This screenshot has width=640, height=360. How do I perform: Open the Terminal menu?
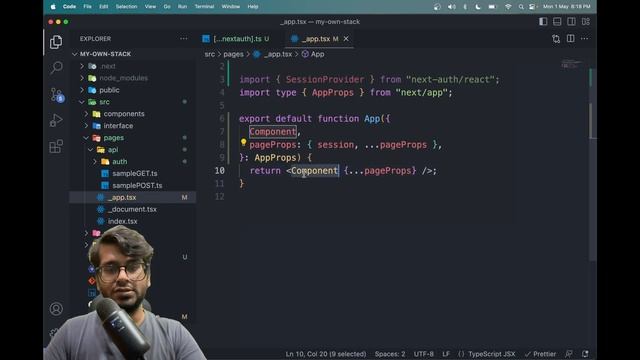click(204, 7)
